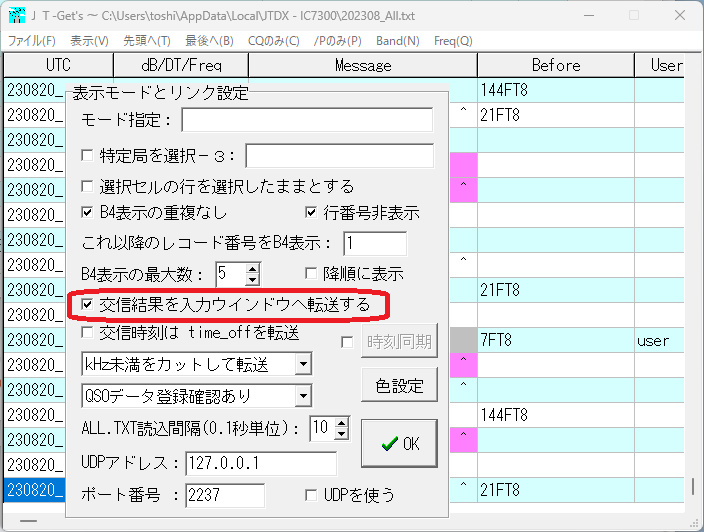Click the ポート番号 field showing 2237
Screen dimensions: 704x532
pos(225,495)
